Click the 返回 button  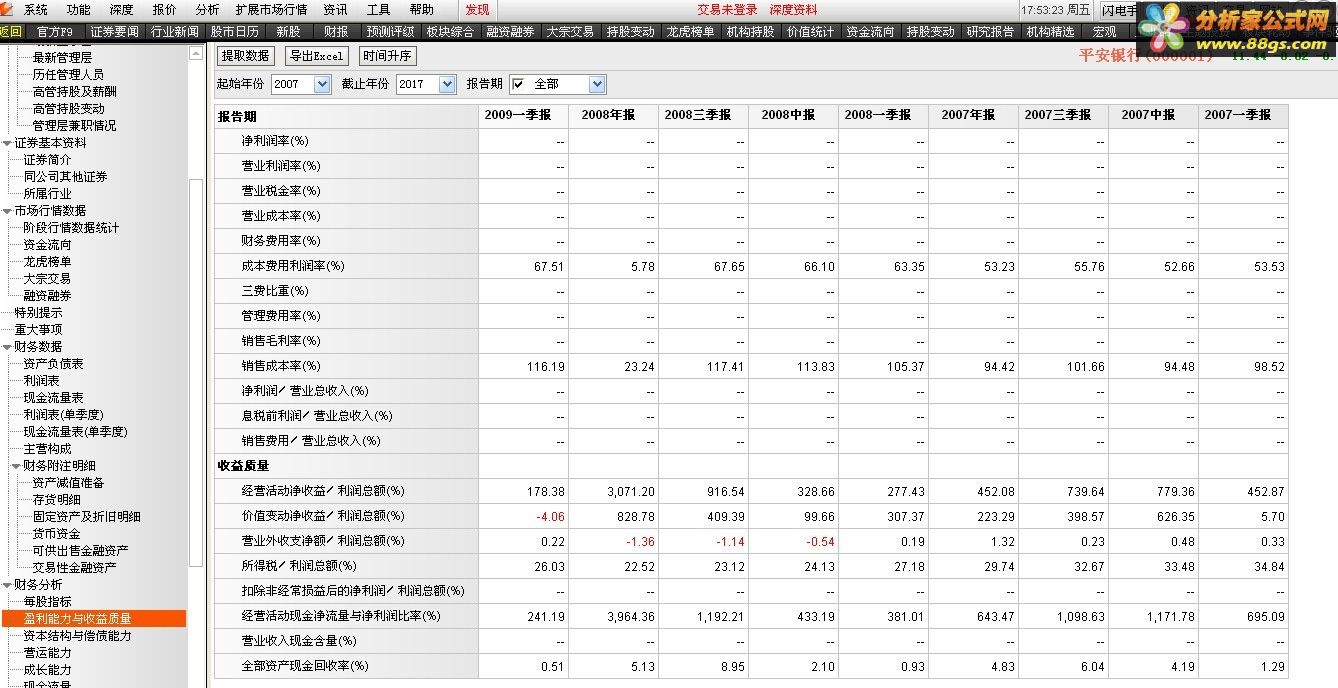click(10, 32)
